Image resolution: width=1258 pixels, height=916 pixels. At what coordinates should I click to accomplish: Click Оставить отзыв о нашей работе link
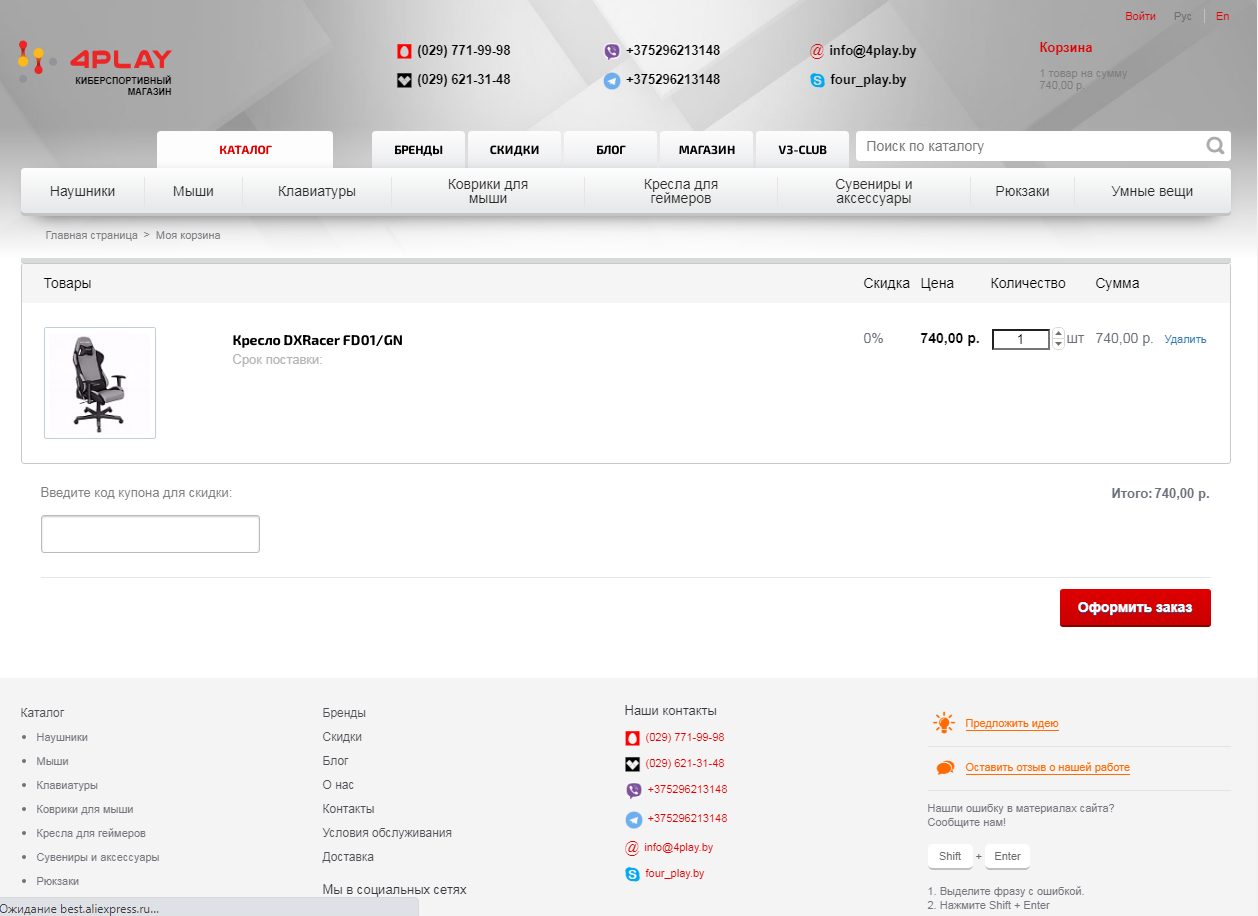pyautogui.click(x=1048, y=768)
